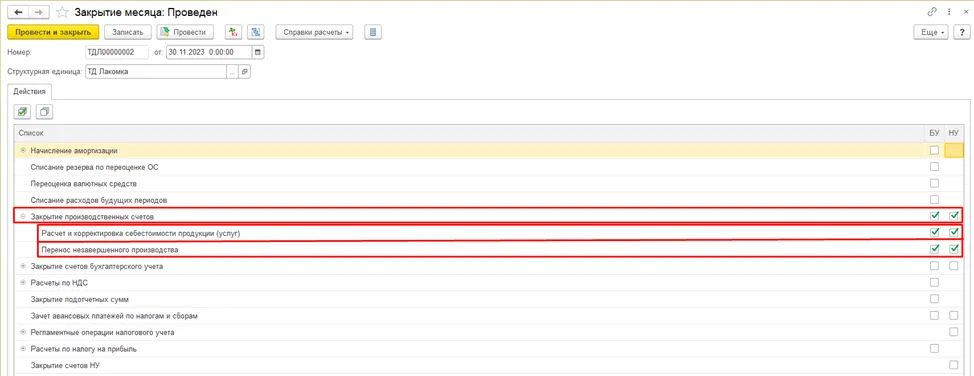
Task: Open Справки расчеты dropdown
Action: click(314, 32)
